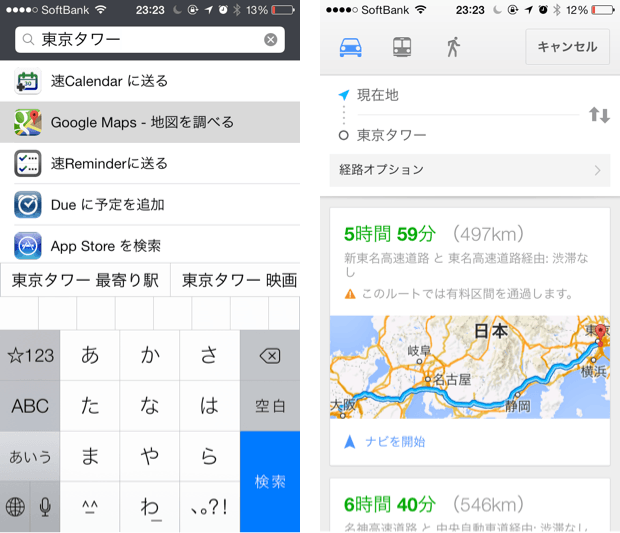
Task: Tap the chevron on 経路オプション row
Action: tap(597, 170)
